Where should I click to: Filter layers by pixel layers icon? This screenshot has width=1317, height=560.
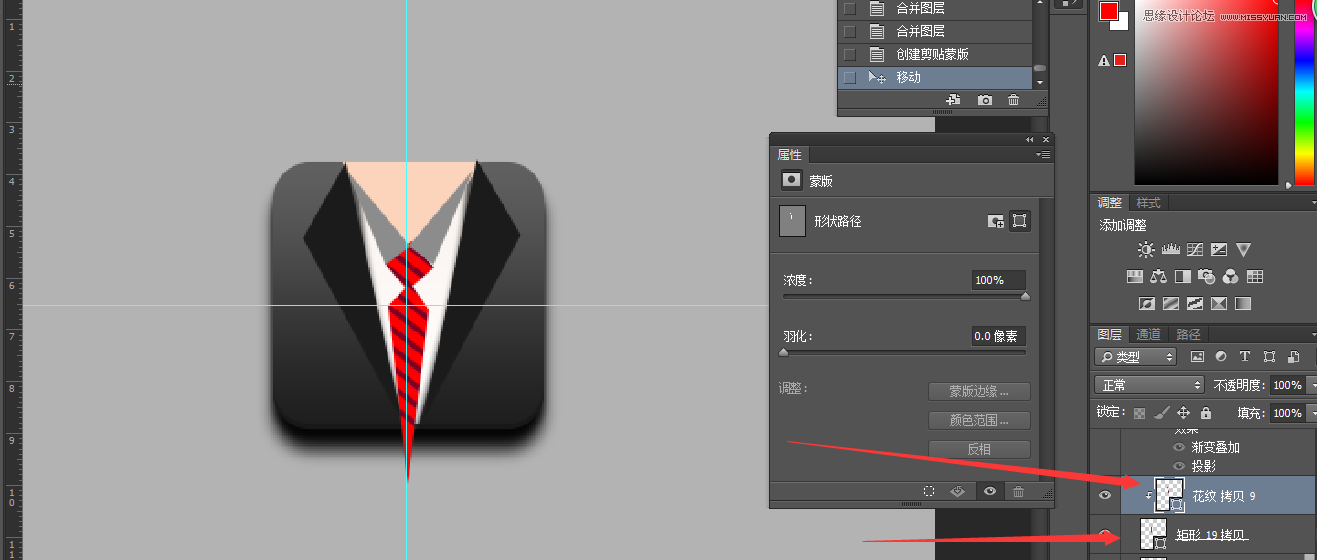tap(1197, 357)
